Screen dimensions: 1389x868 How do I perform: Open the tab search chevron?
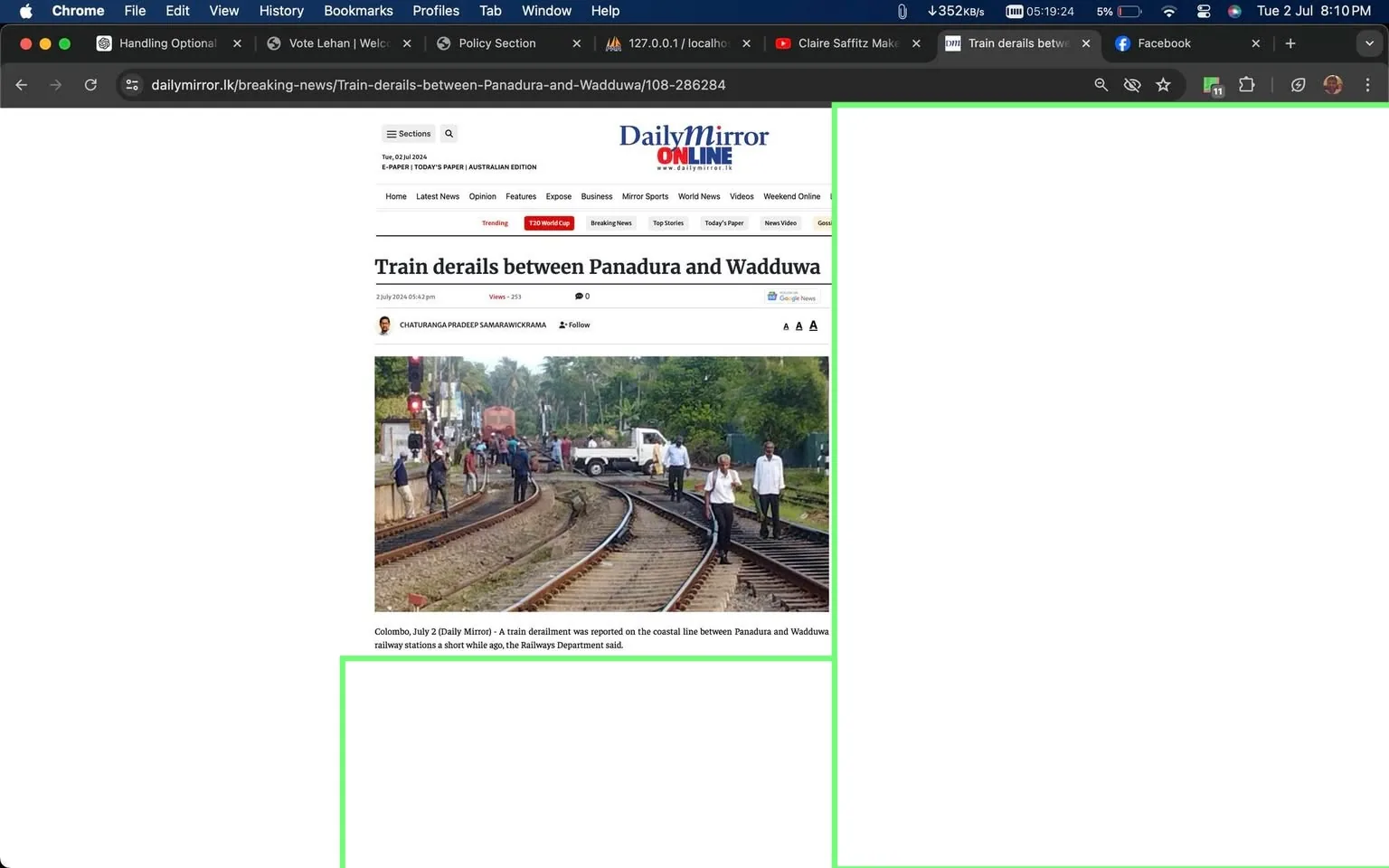point(1368,42)
